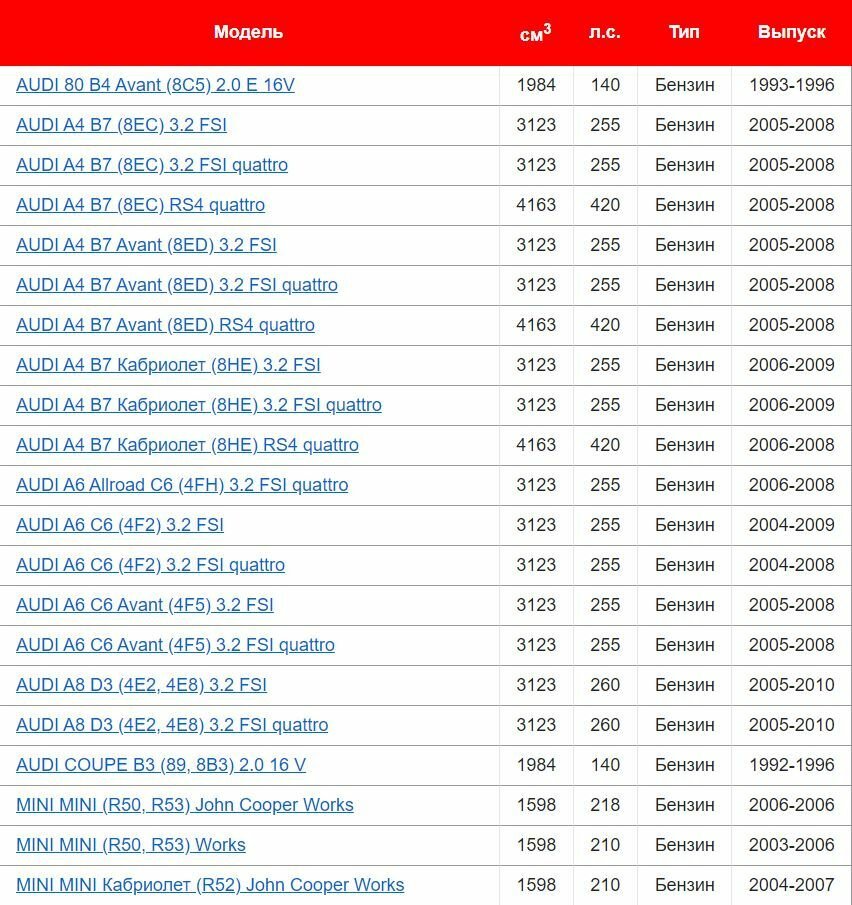The height and width of the screenshot is (905, 852).
Task: Open AUDI A4 B7 Avant (8ED) 3.2 FSI quattro link
Action: tap(177, 285)
